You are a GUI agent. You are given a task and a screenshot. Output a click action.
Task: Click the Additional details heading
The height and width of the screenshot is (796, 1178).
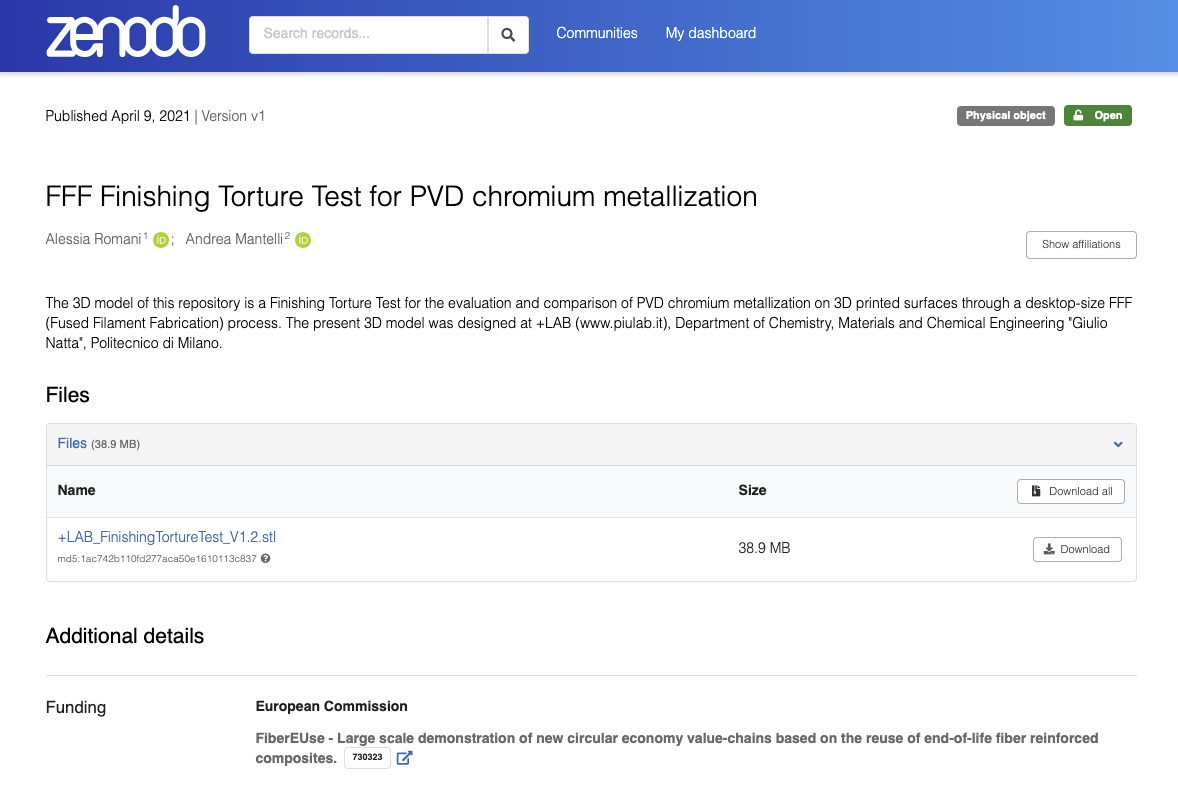pos(125,636)
